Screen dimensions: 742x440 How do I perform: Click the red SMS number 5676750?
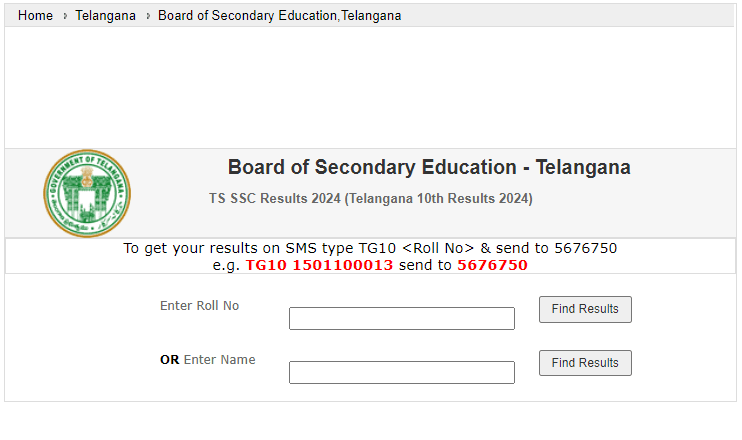[x=492, y=265]
